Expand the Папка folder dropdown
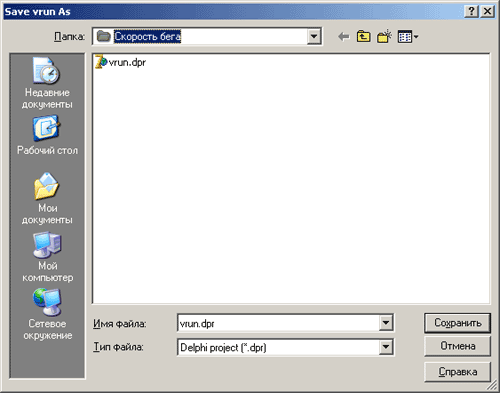Image resolution: width=500 pixels, height=393 pixels. (314, 36)
